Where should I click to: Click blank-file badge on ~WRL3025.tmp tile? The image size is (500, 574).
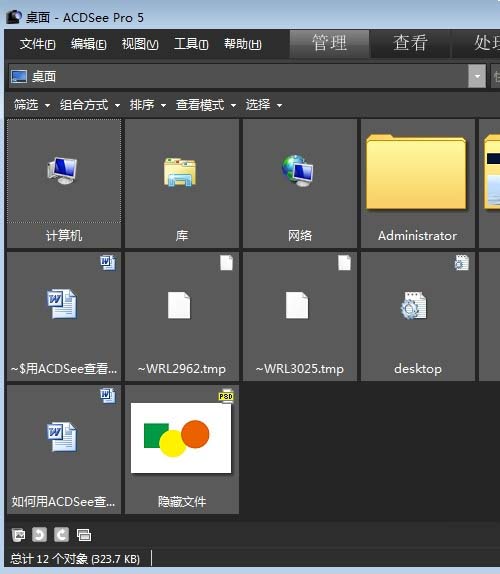click(344, 262)
